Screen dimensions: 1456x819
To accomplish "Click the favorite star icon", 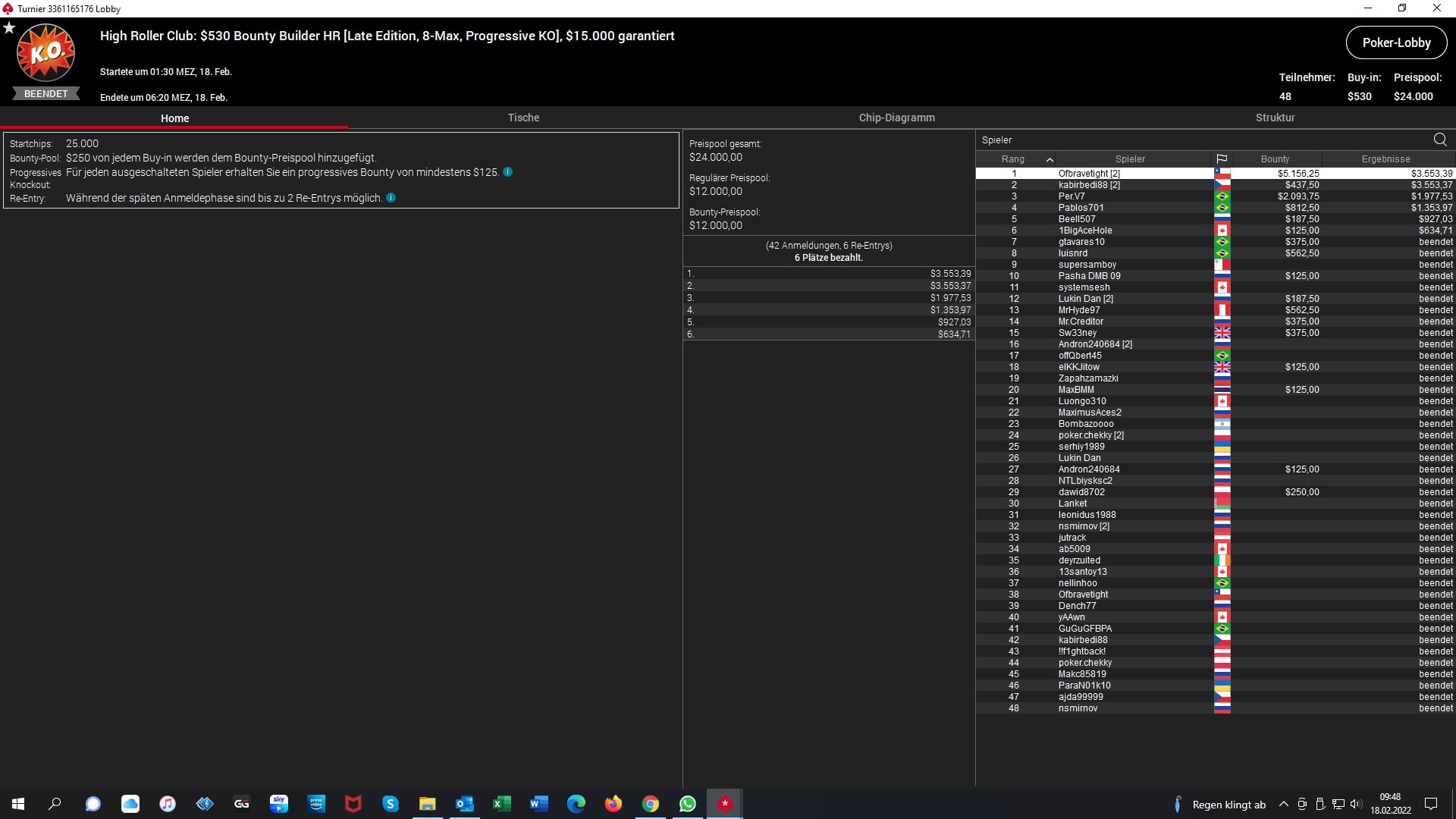I will pyautogui.click(x=9, y=28).
